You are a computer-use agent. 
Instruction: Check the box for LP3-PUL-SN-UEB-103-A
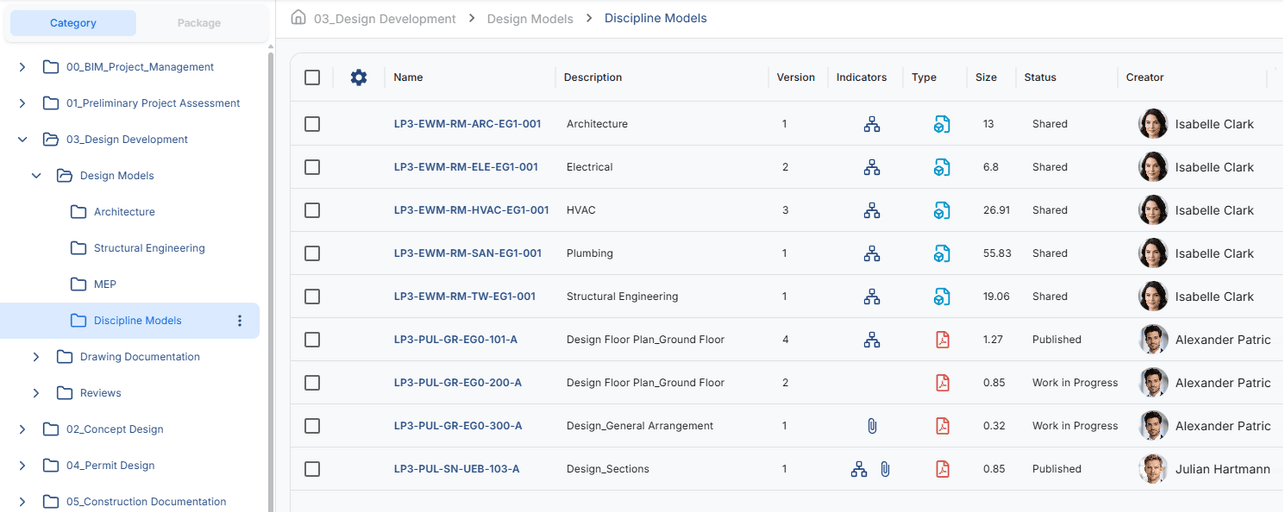pyautogui.click(x=312, y=469)
